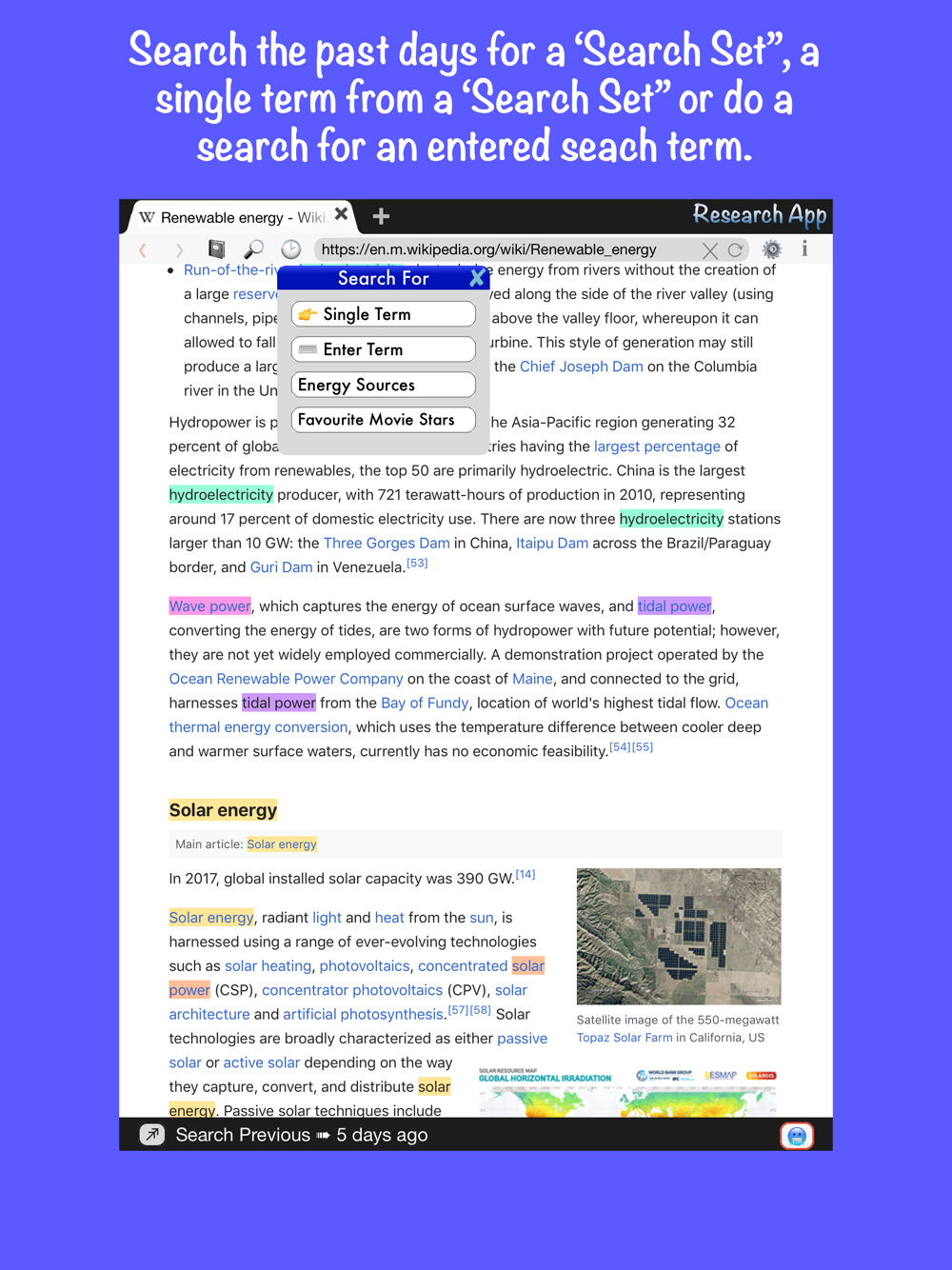Image resolution: width=952 pixels, height=1270 pixels.
Task: Go forward with the right arrow
Action: tap(179, 250)
